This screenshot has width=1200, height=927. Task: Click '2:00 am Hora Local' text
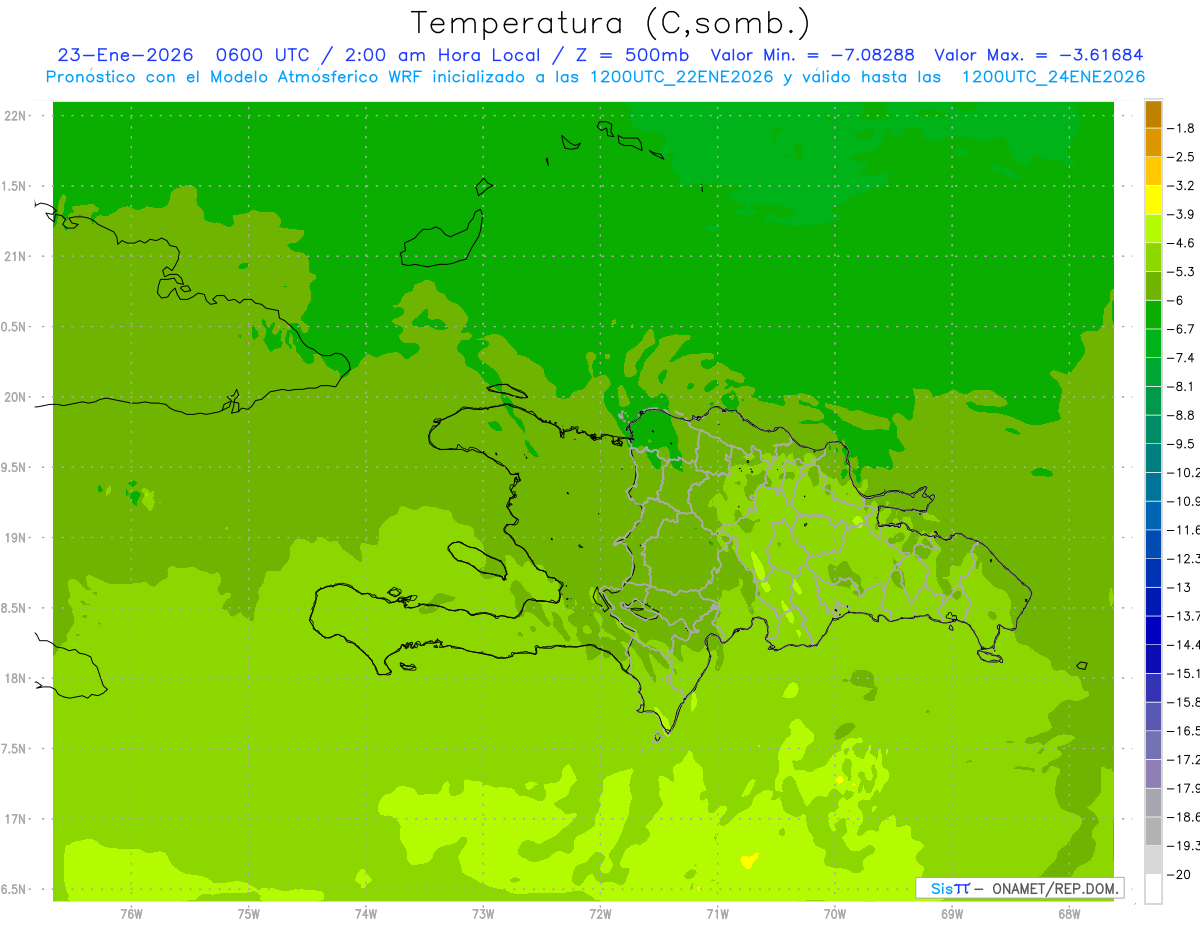[x=441, y=55]
